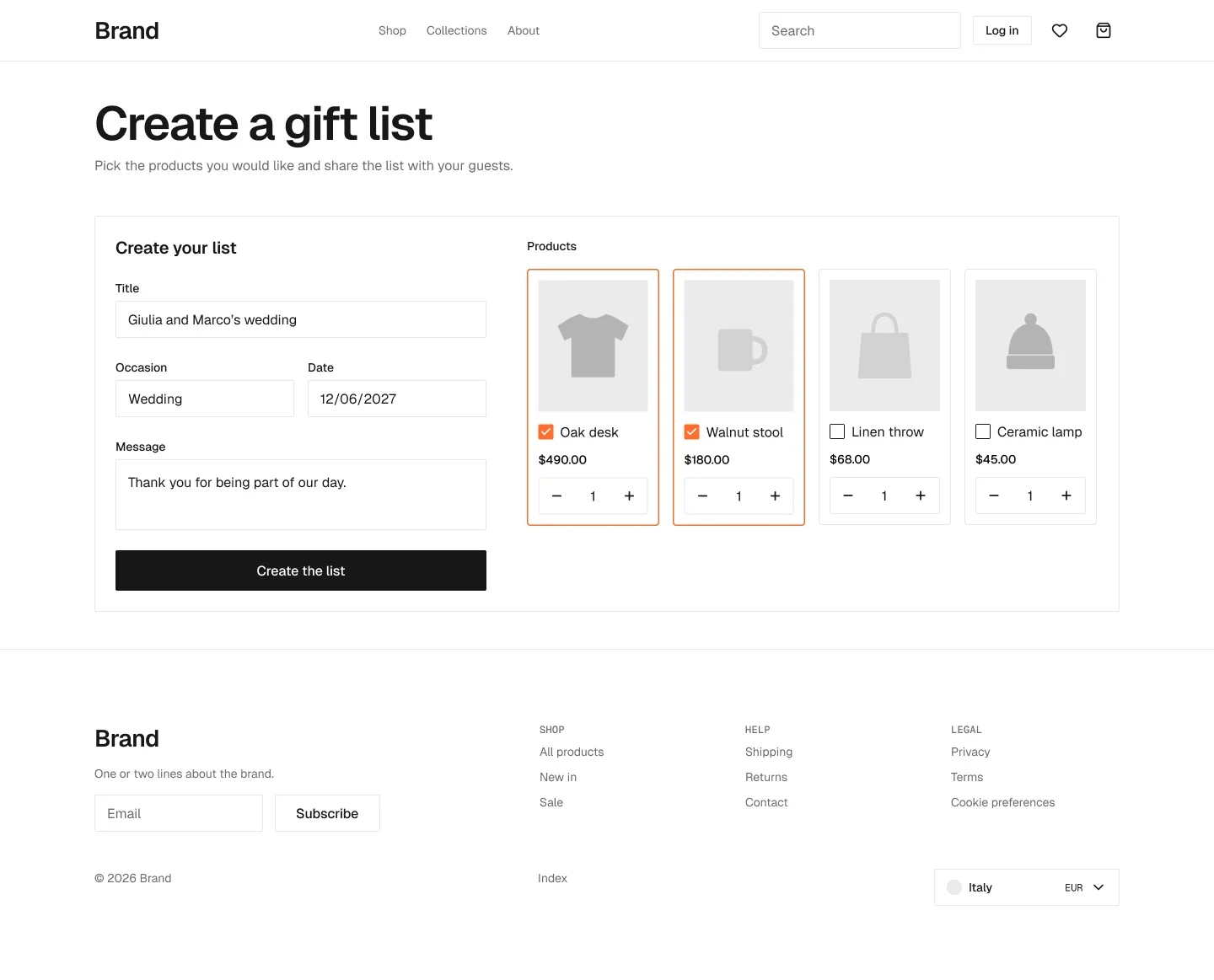This screenshot has height=980, width=1214.
Task: Click the Log in button
Action: [x=1002, y=30]
